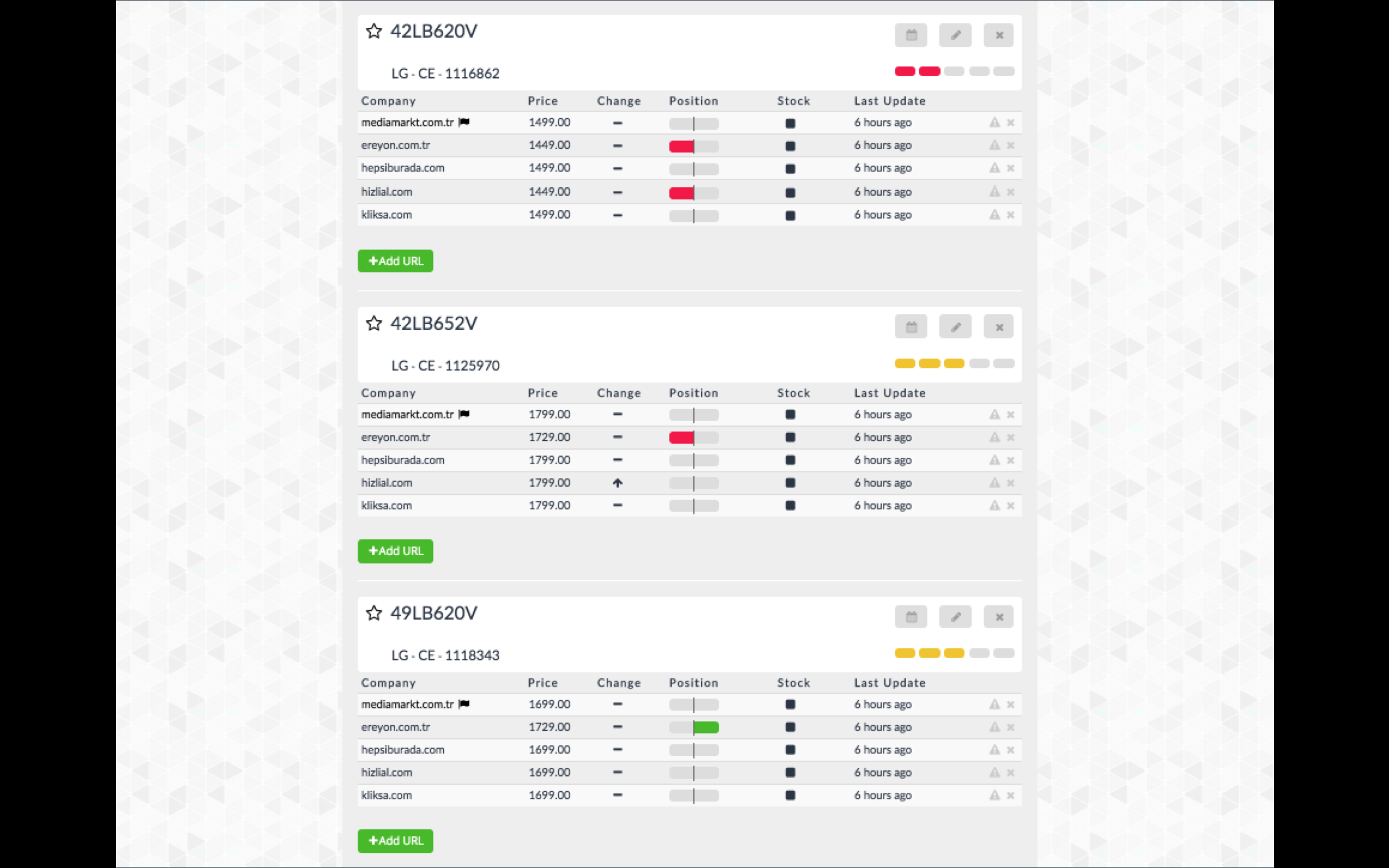Click the green position bar for ereyon.com.tr
Image resolution: width=1389 pixels, height=868 pixels.
(705, 727)
